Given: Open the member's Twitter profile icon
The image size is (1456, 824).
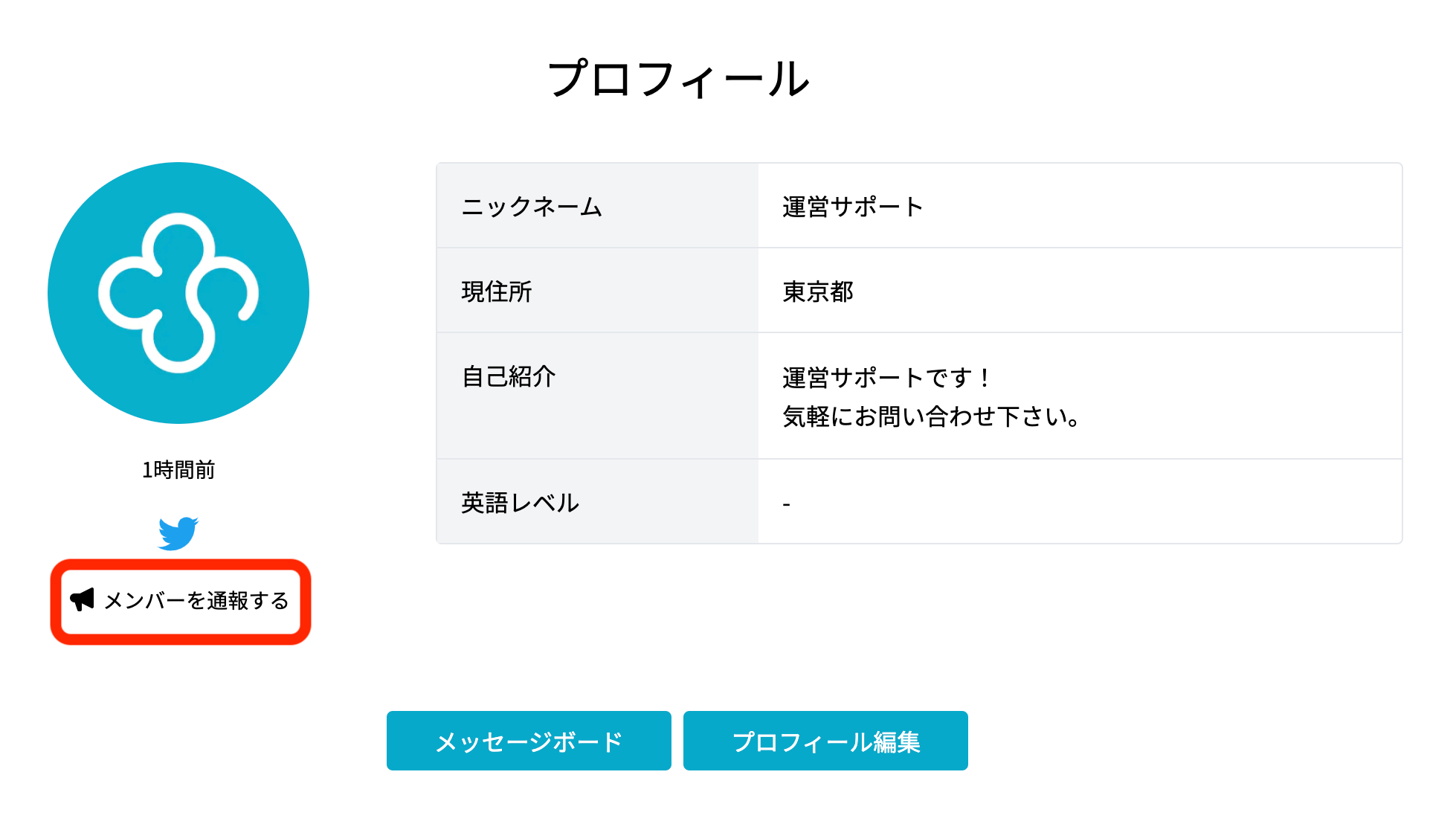Looking at the screenshot, I should [178, 532].
